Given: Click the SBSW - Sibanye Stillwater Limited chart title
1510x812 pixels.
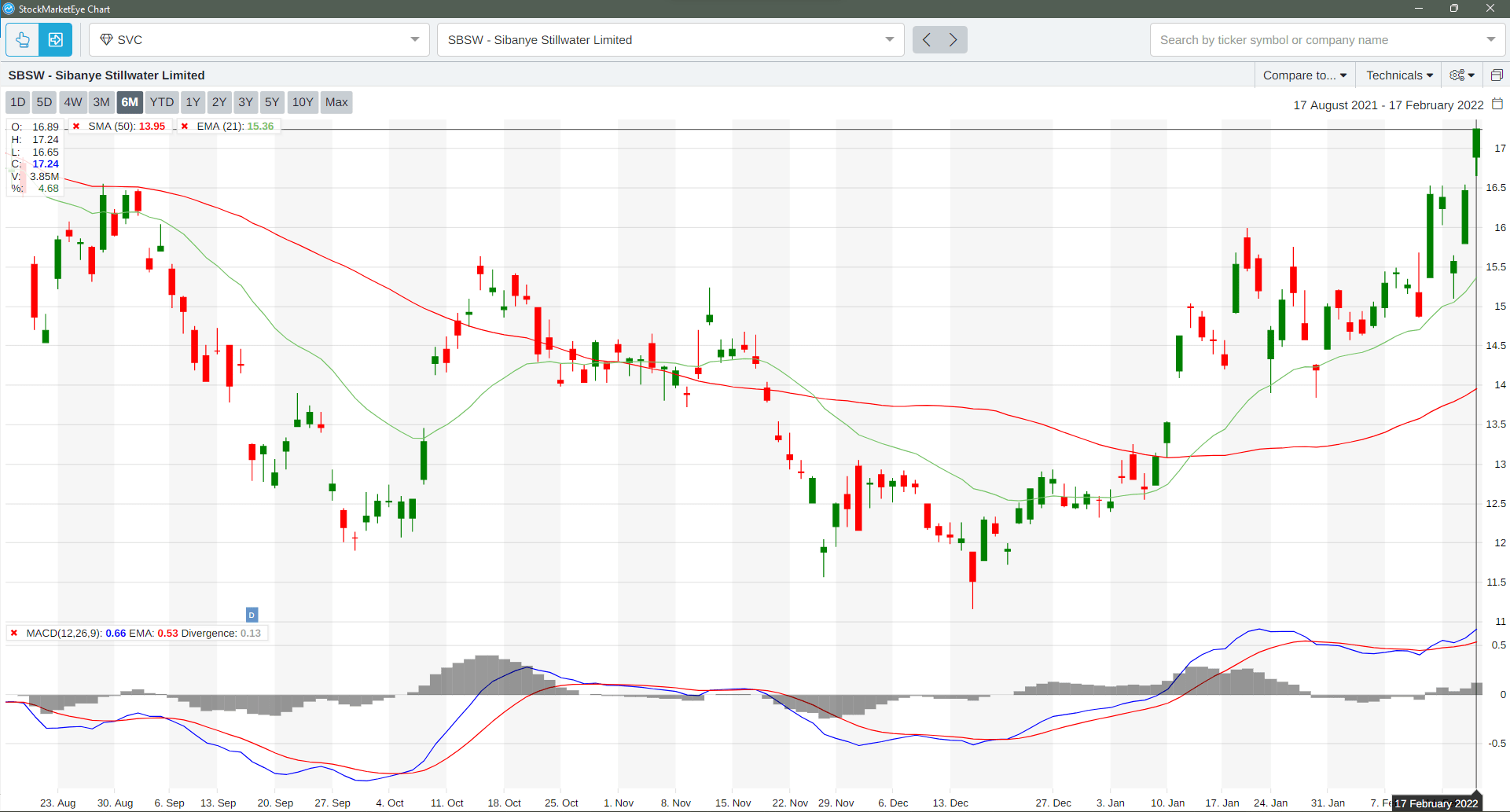Looking at the screenshot, I should (106, 75).
